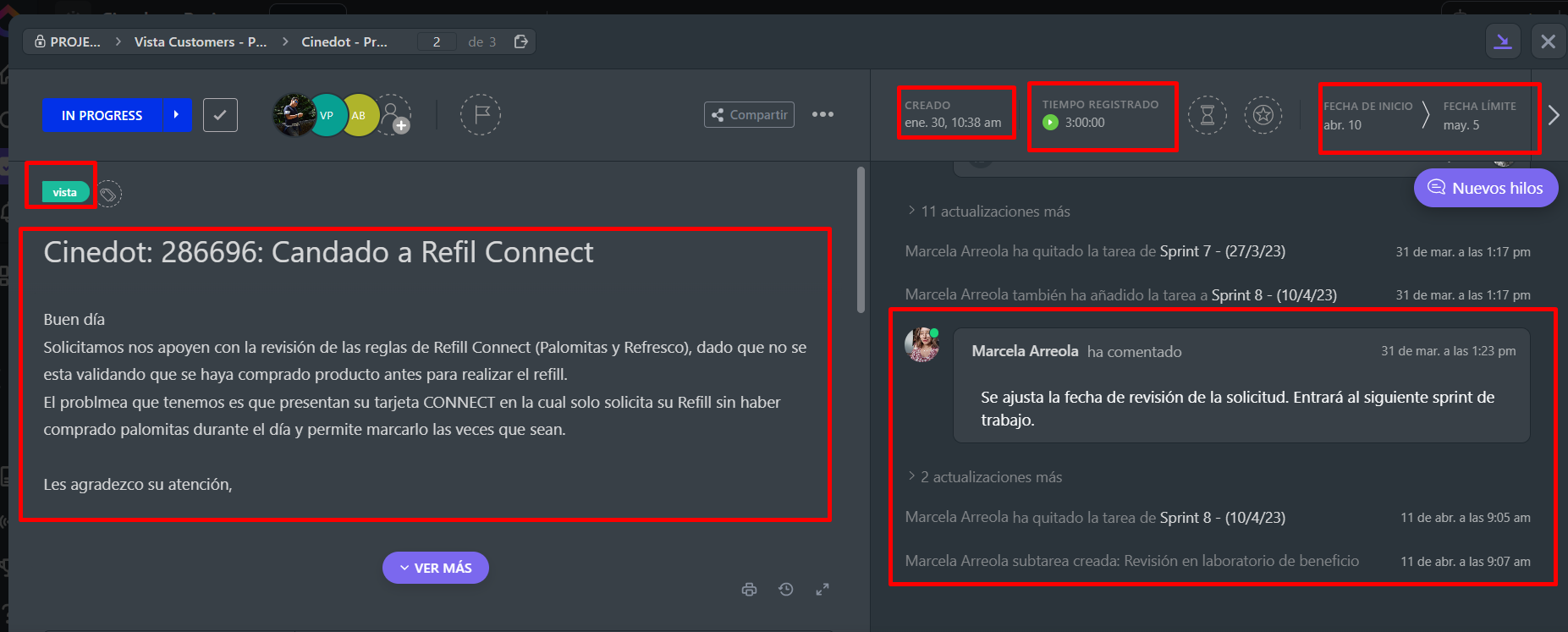Mark task complete with the checkmark box

click(x=220, y=115)
